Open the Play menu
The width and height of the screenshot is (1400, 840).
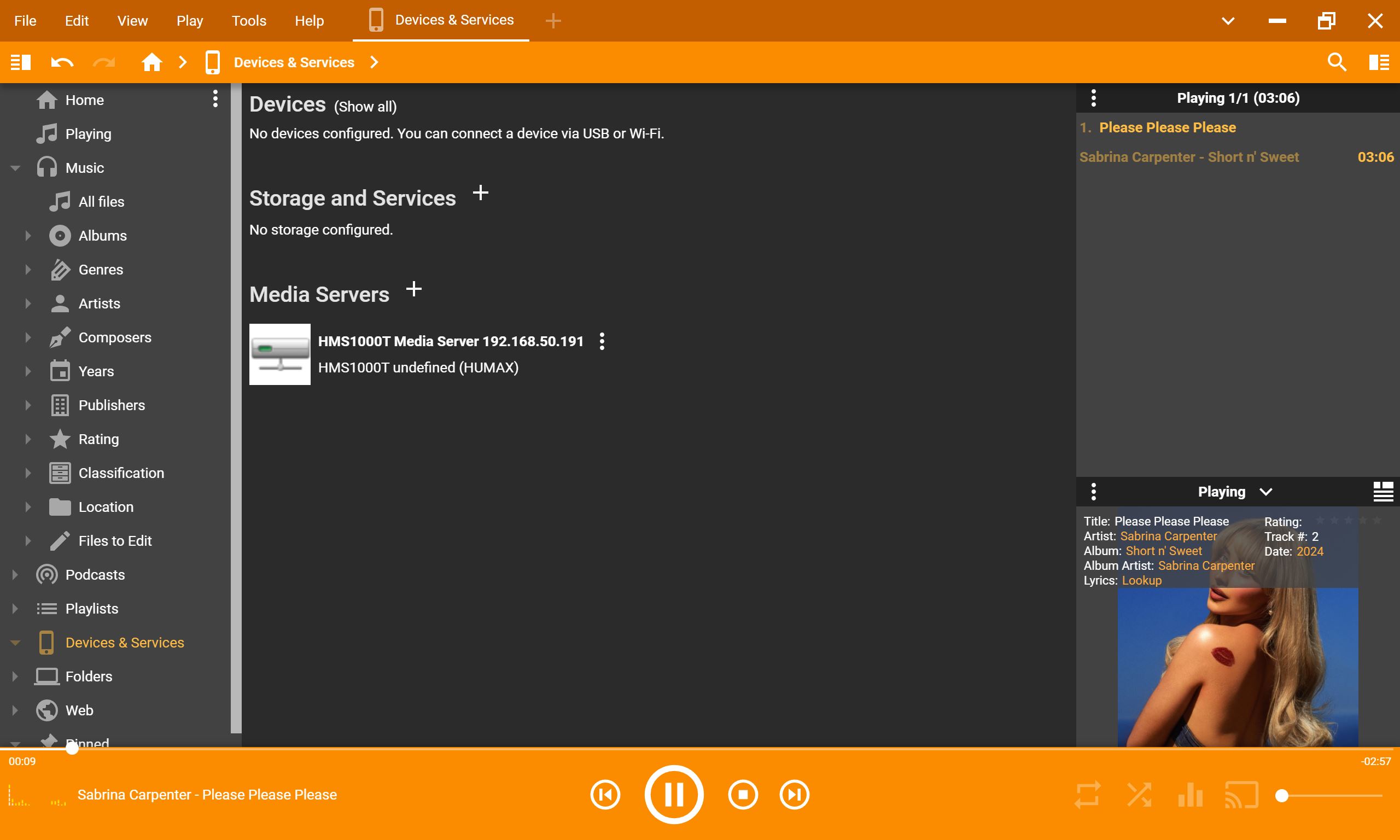tap(189, 21)
